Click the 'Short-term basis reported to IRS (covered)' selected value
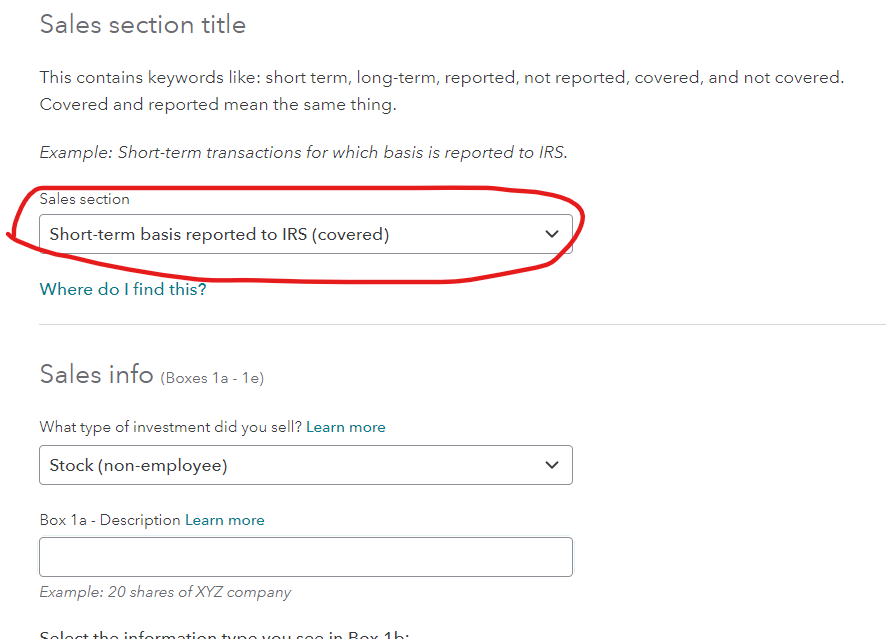The width and height of the screenshot is (886, 639). (x=220, y=234)
